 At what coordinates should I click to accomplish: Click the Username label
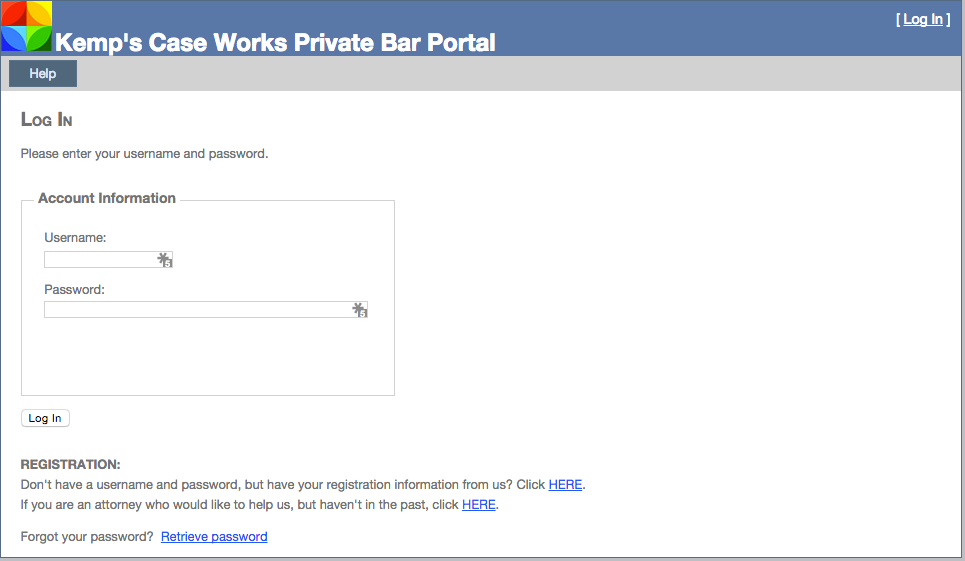75,238
